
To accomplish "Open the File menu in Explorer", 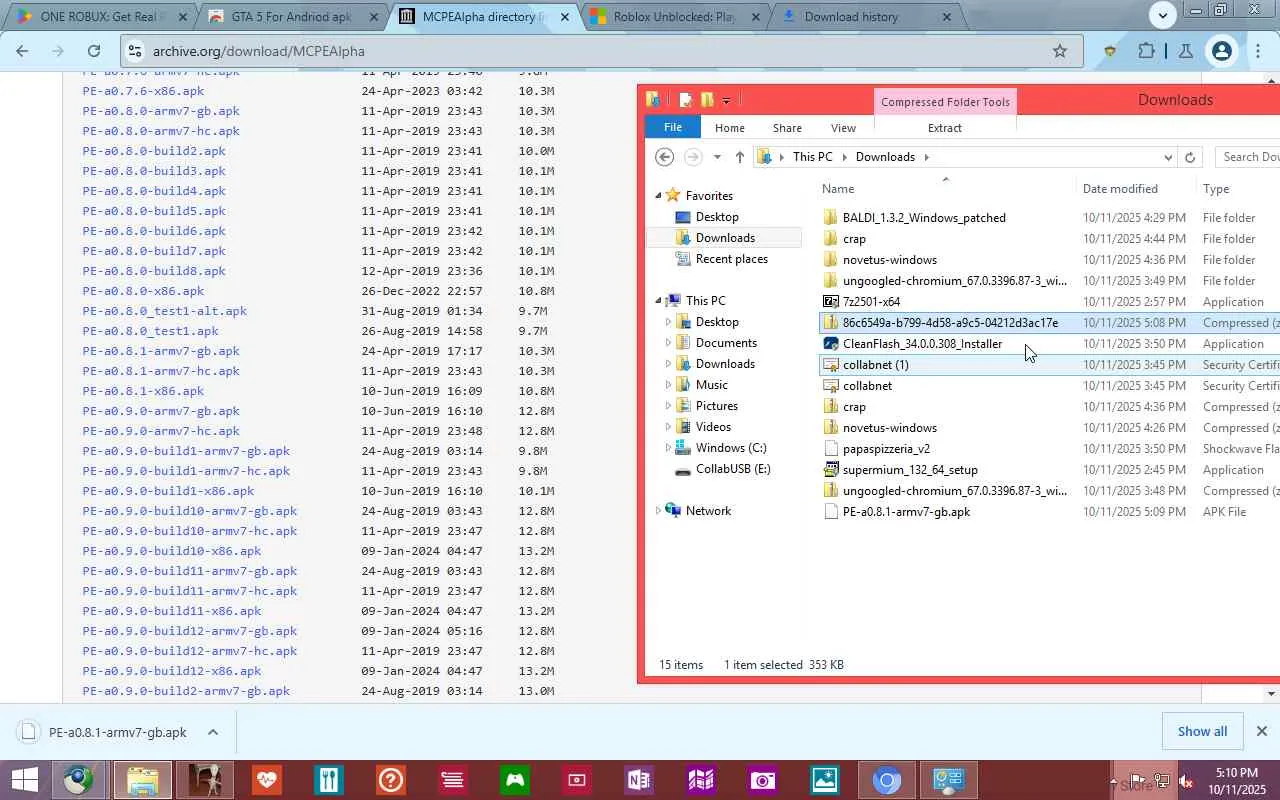I will click(673, 128).
